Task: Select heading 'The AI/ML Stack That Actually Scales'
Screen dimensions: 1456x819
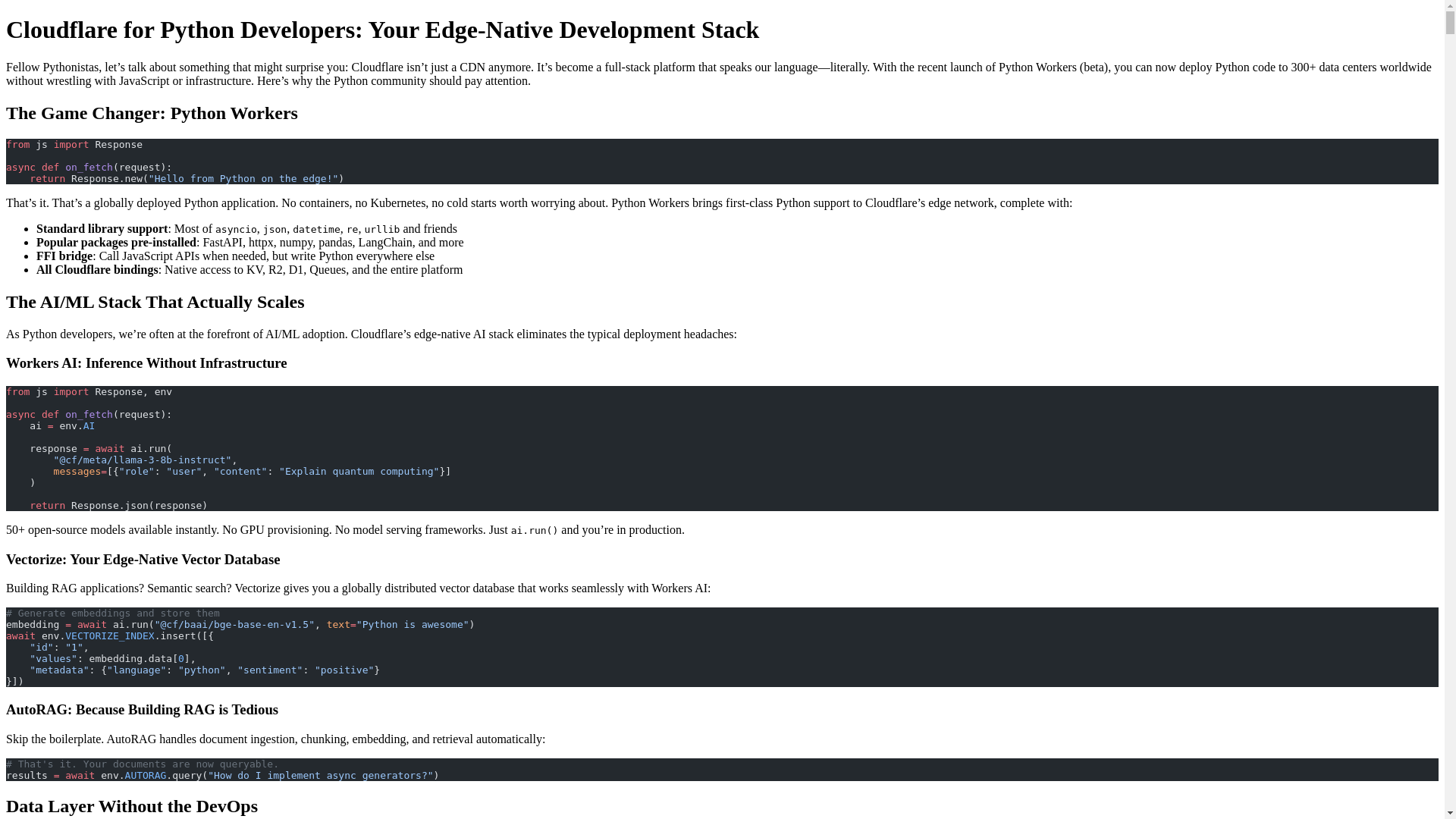Action: click(x=155, y=302)
